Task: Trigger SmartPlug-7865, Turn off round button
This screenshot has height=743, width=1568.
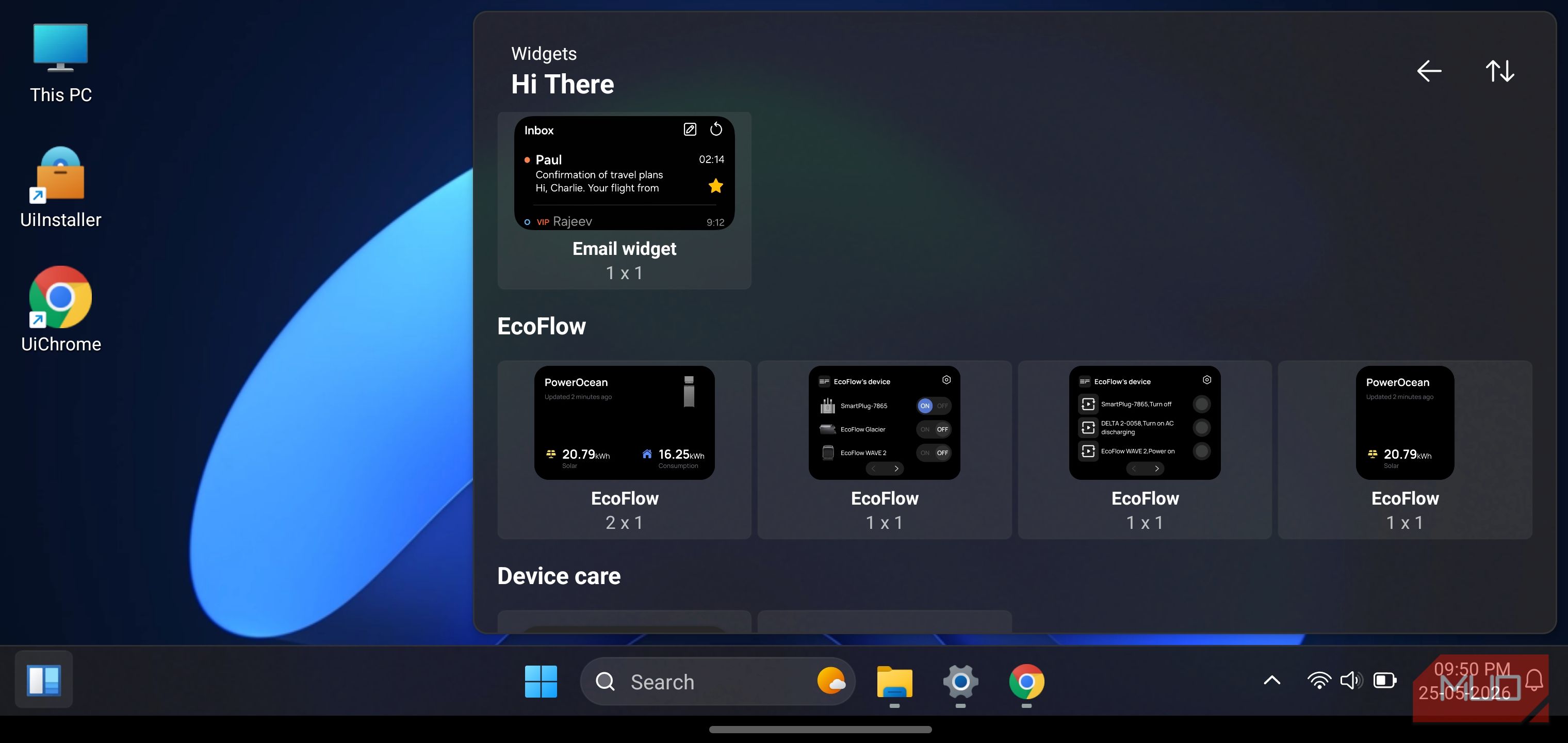Action: pos(1202,404)
